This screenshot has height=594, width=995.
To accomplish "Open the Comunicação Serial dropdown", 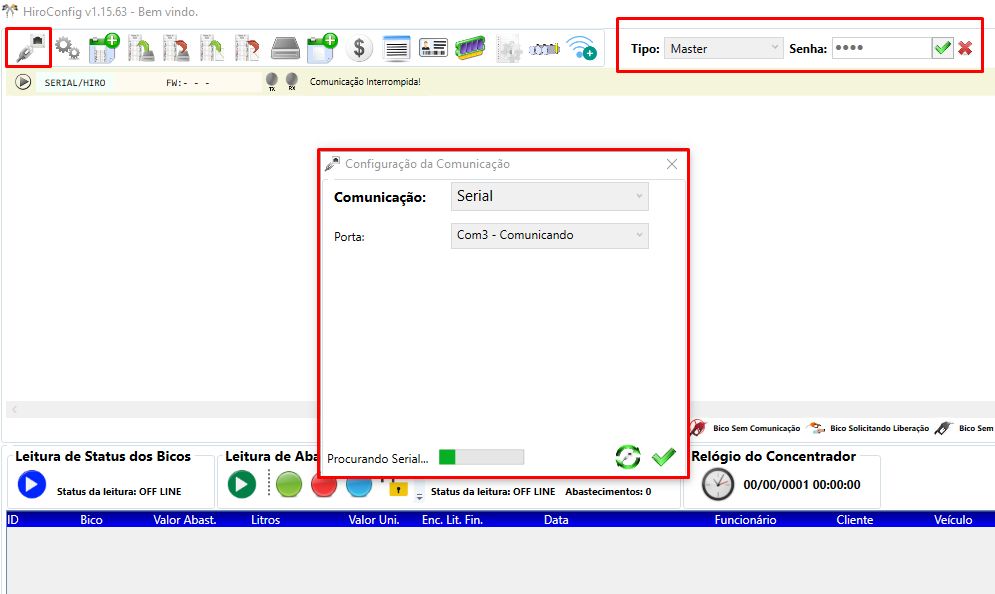I will pos(549,196).
